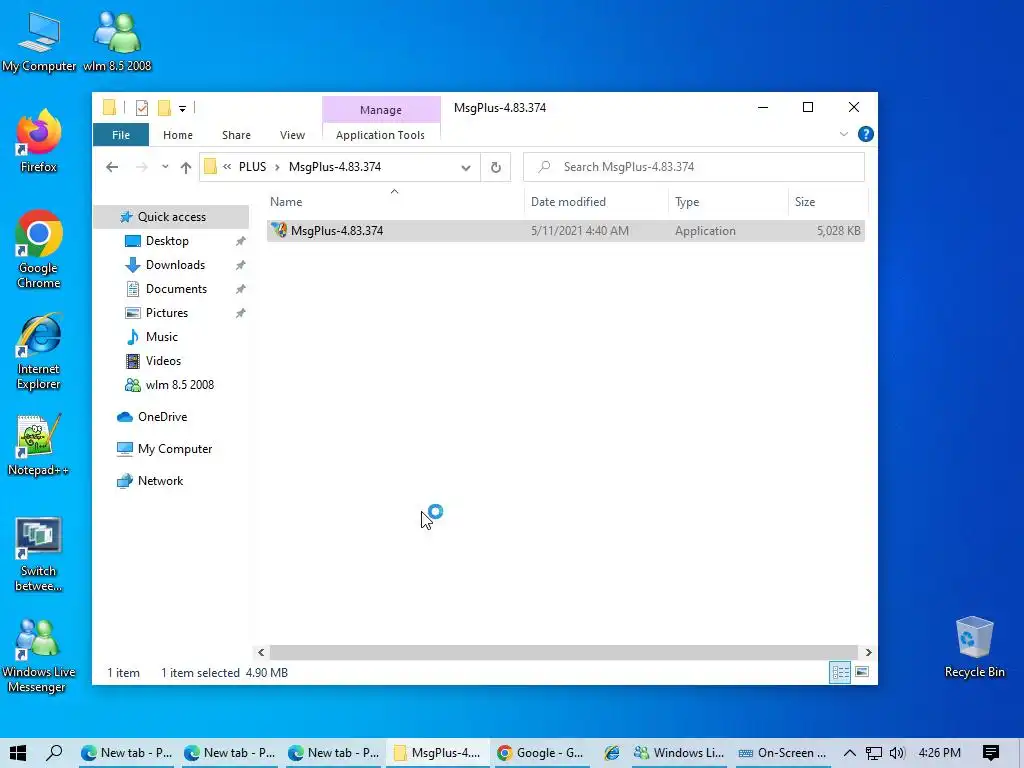This screenshot has width=1024, height=768.
Task: Open Pictures in the navigation pane
Action: 167,313
